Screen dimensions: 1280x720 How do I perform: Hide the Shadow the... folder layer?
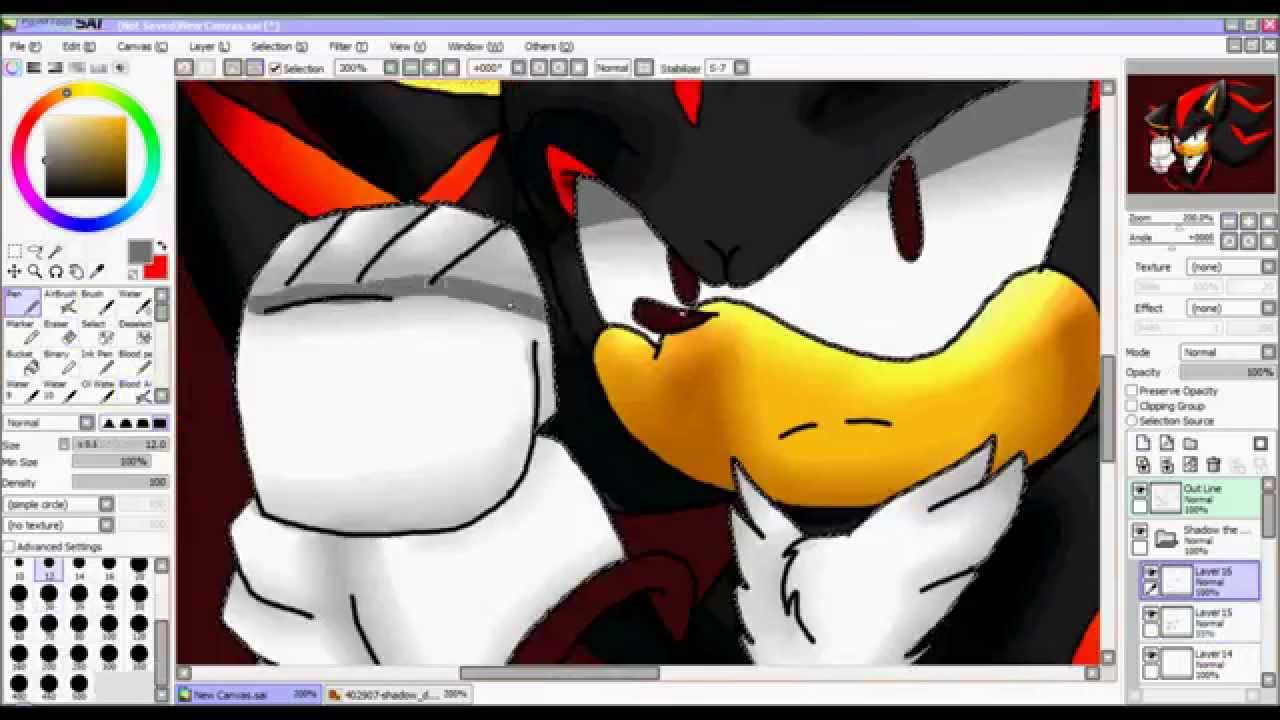(1140, 530)
